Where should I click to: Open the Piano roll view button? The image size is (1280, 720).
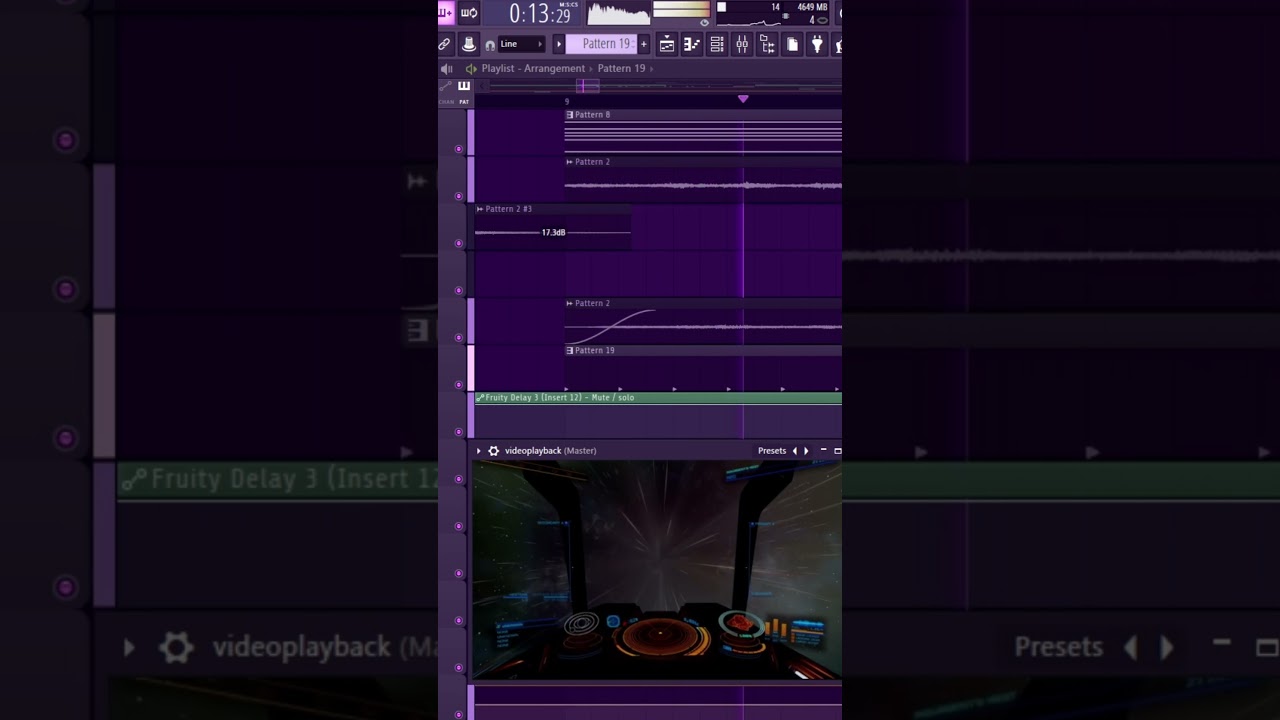tap(692, 44)
